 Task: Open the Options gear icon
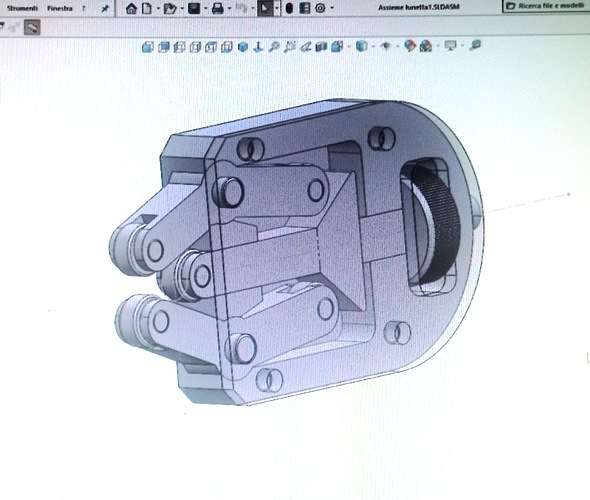pos(320,8)
